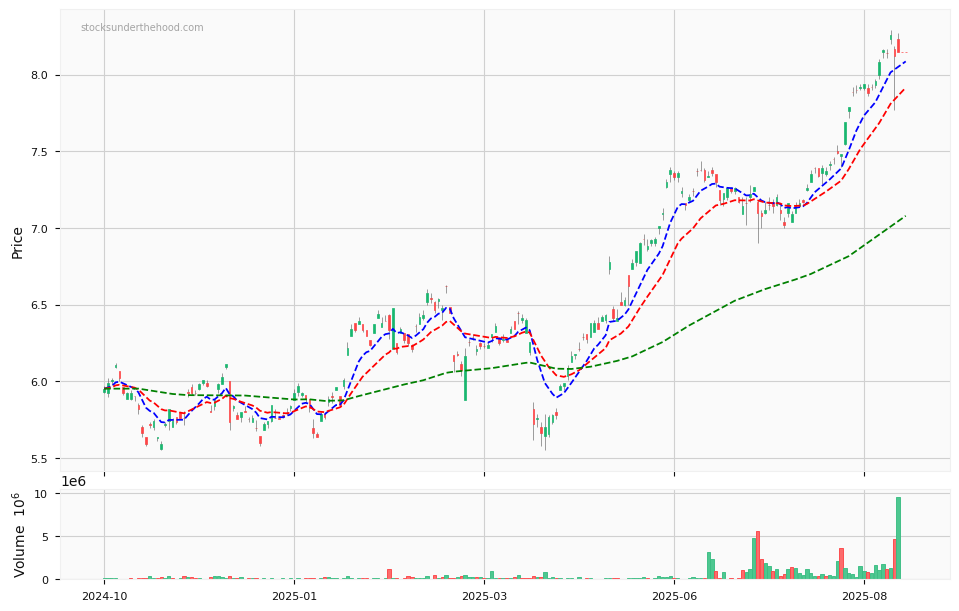Image resolution: width=959 pixels, height=611 pixels.
Task: Select the 2025-03 date tick label
Action: [x=484, y=596]
